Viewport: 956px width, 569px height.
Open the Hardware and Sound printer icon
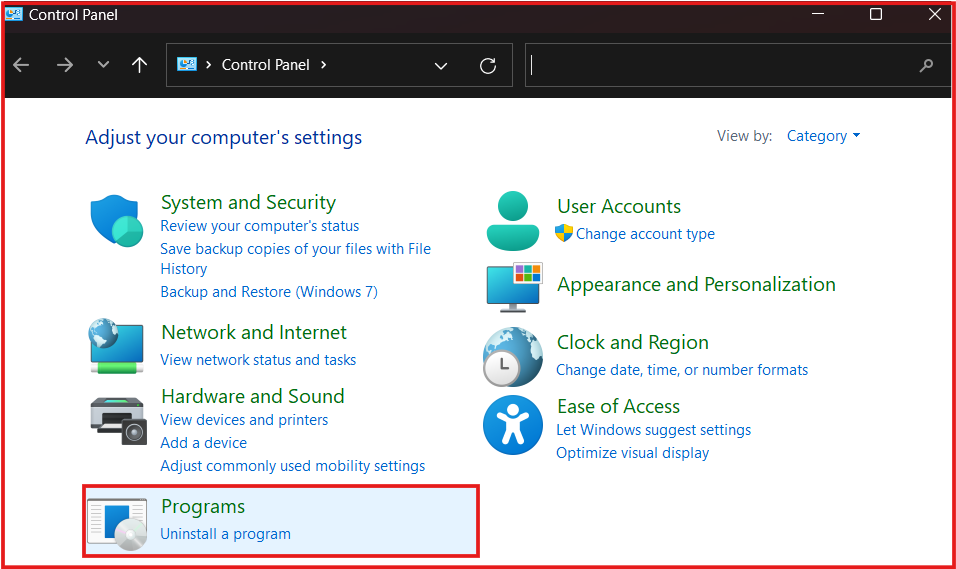click(x=118, y=421)
